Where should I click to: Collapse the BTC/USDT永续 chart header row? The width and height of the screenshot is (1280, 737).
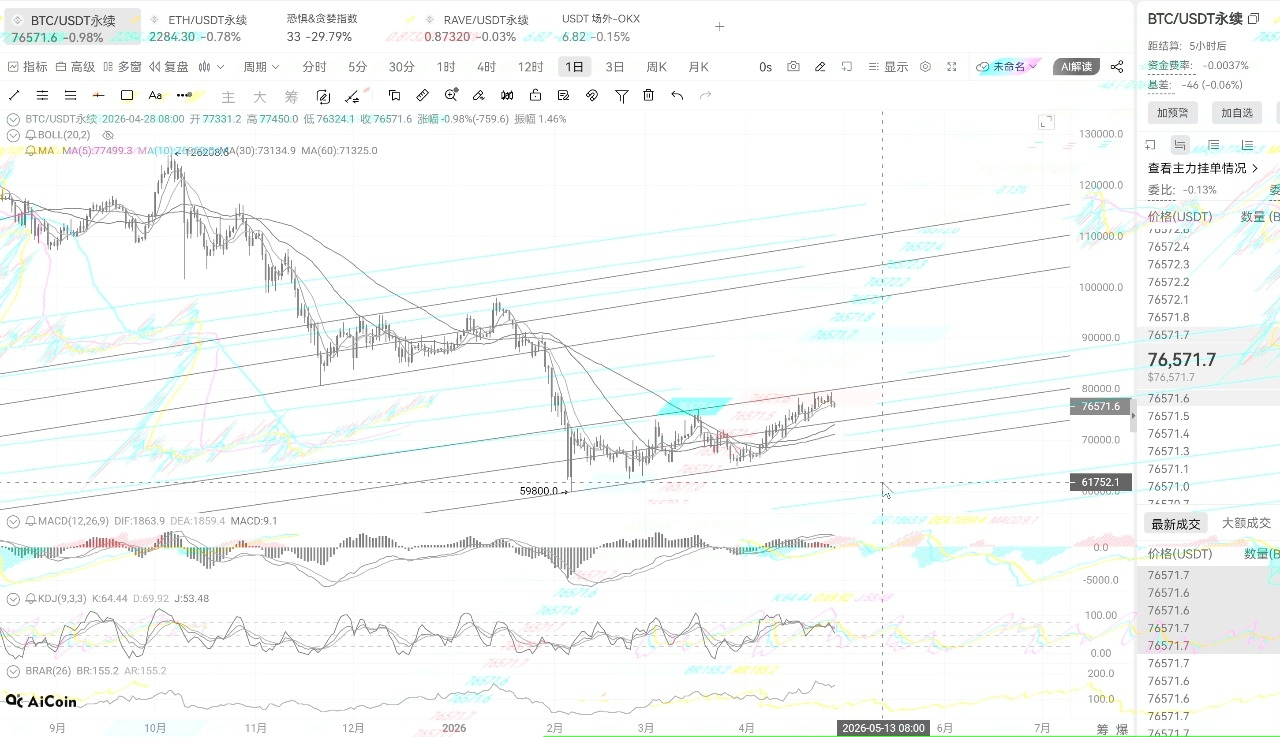[x=13, y=118]
